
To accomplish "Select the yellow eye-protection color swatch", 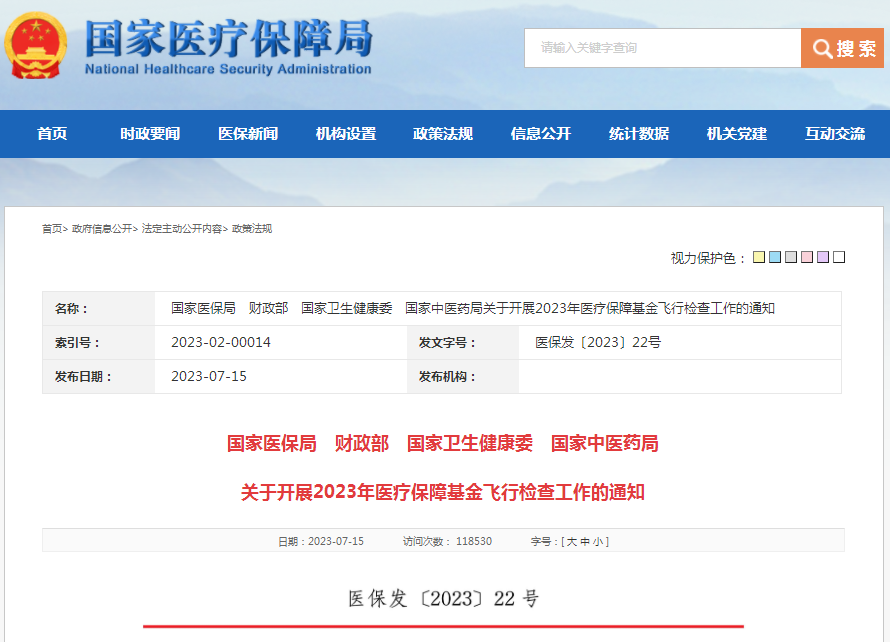I will 759,257.
